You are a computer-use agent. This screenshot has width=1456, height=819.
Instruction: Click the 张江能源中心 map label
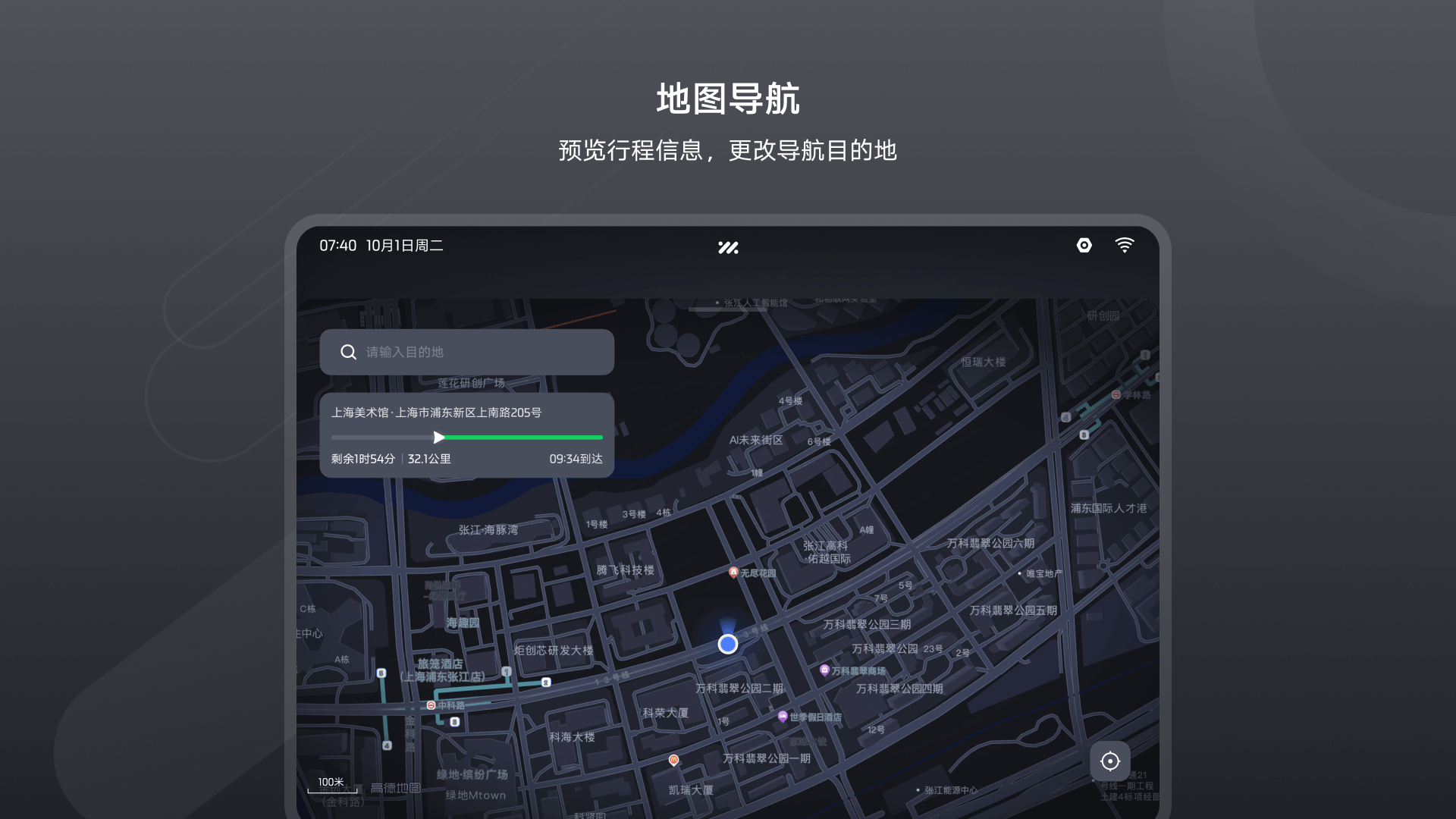coord(951,790)
